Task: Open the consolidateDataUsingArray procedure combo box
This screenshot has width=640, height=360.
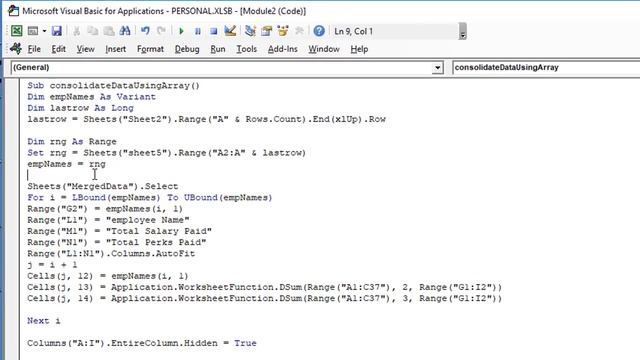Action: [x=546, y=67]
